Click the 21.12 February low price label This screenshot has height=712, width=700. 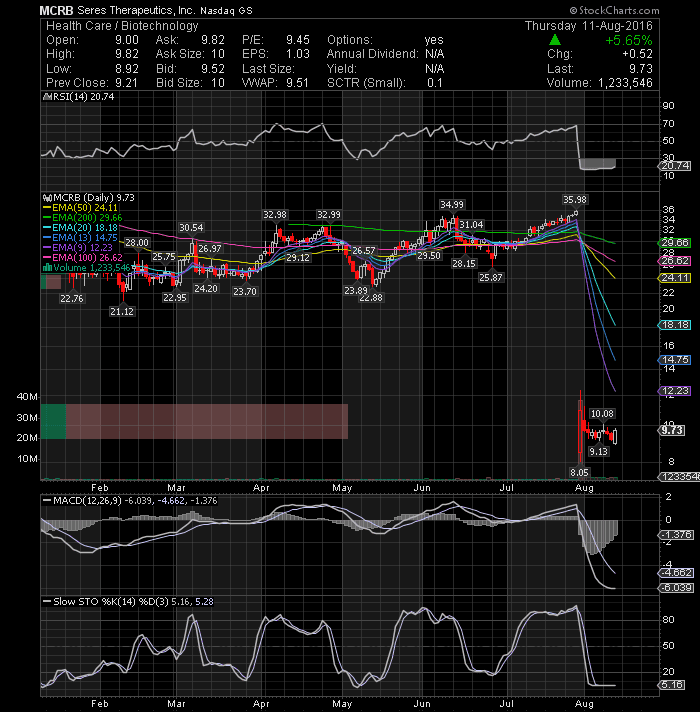tap(122, 312)
